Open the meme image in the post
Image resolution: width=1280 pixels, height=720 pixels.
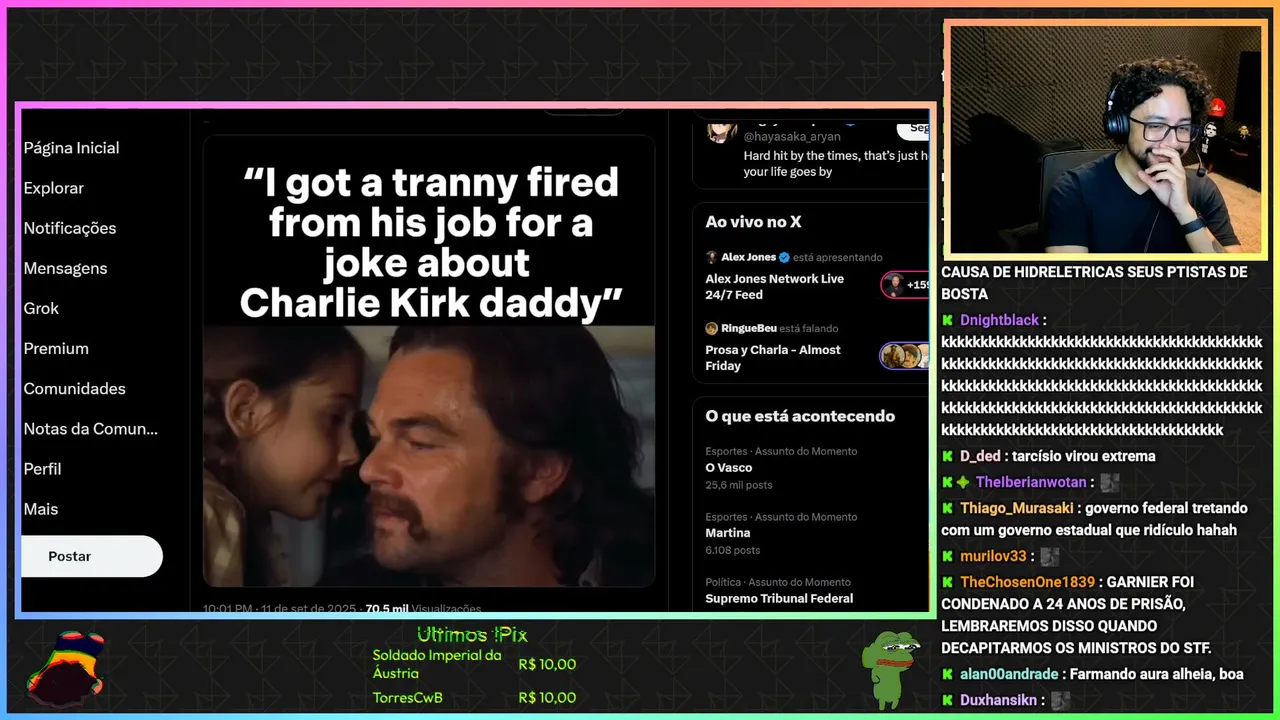[x=429, y=361]
